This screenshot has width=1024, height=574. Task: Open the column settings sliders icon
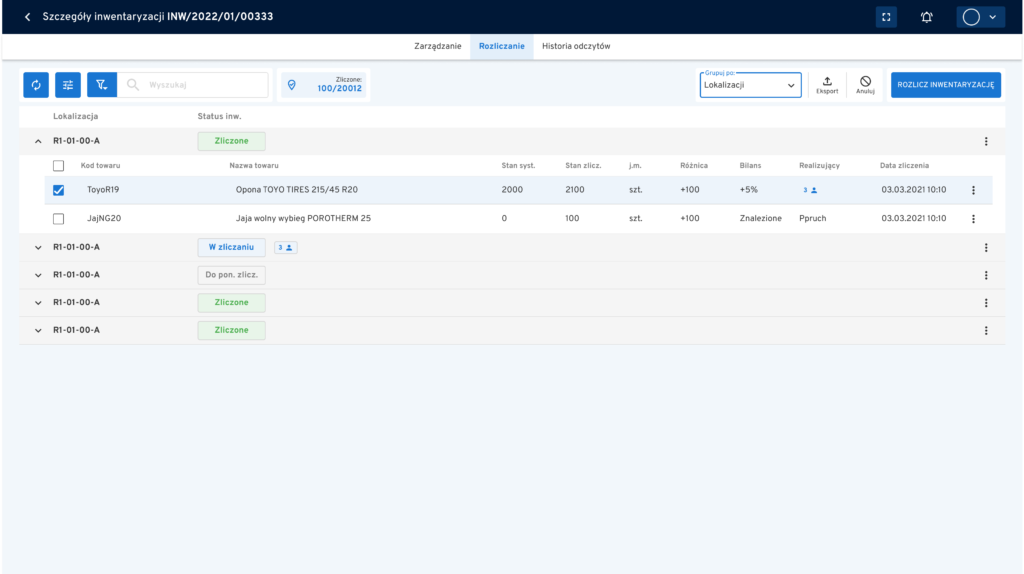[x=68, y=85]
